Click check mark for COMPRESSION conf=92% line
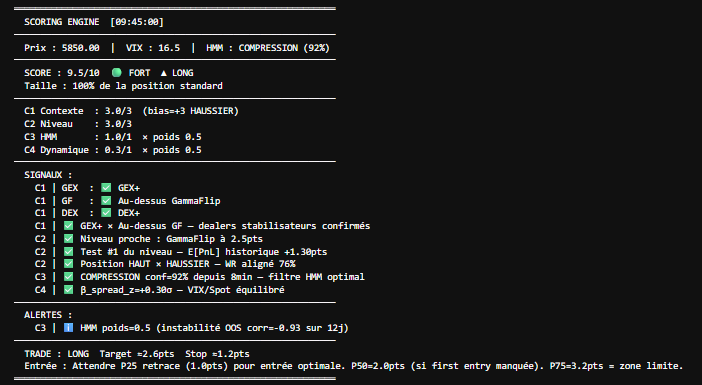The width and height of the screenshot is (702, 385). coord(68,277)
